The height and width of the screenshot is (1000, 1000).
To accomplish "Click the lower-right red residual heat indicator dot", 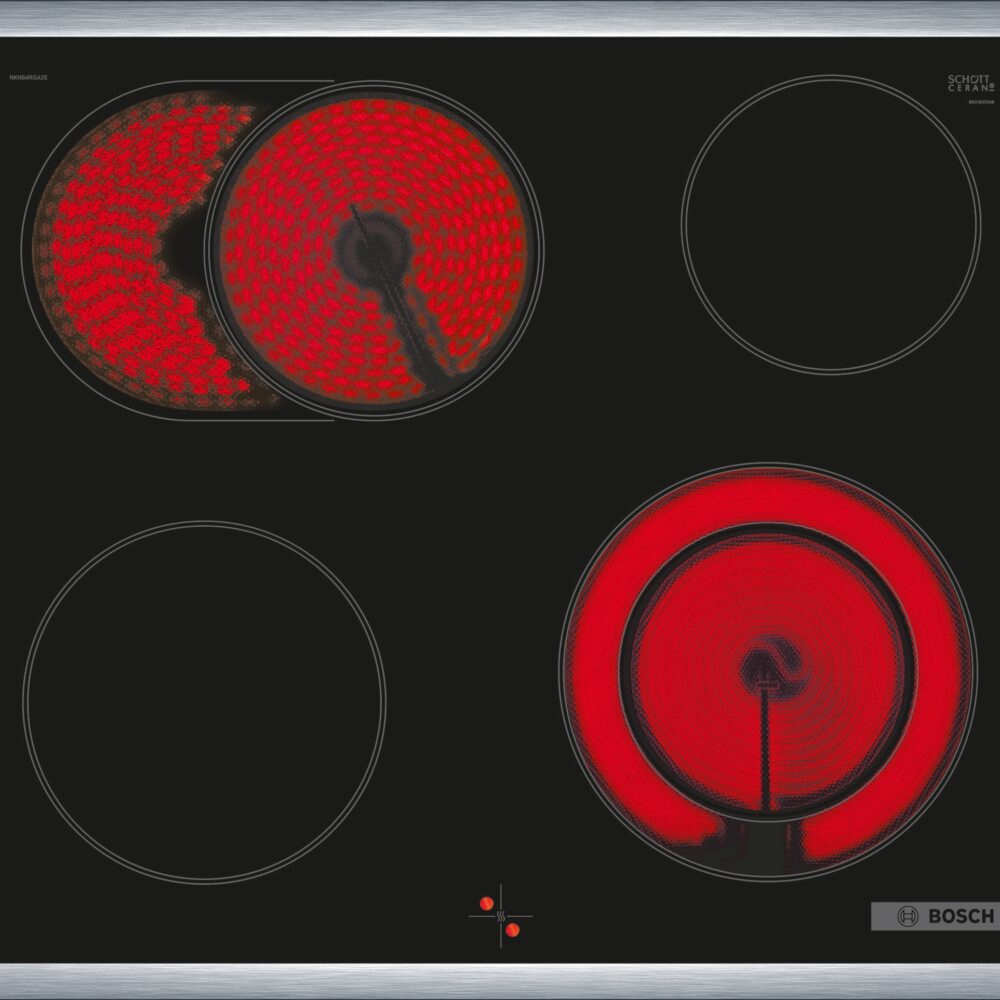I will pos(512,930).
